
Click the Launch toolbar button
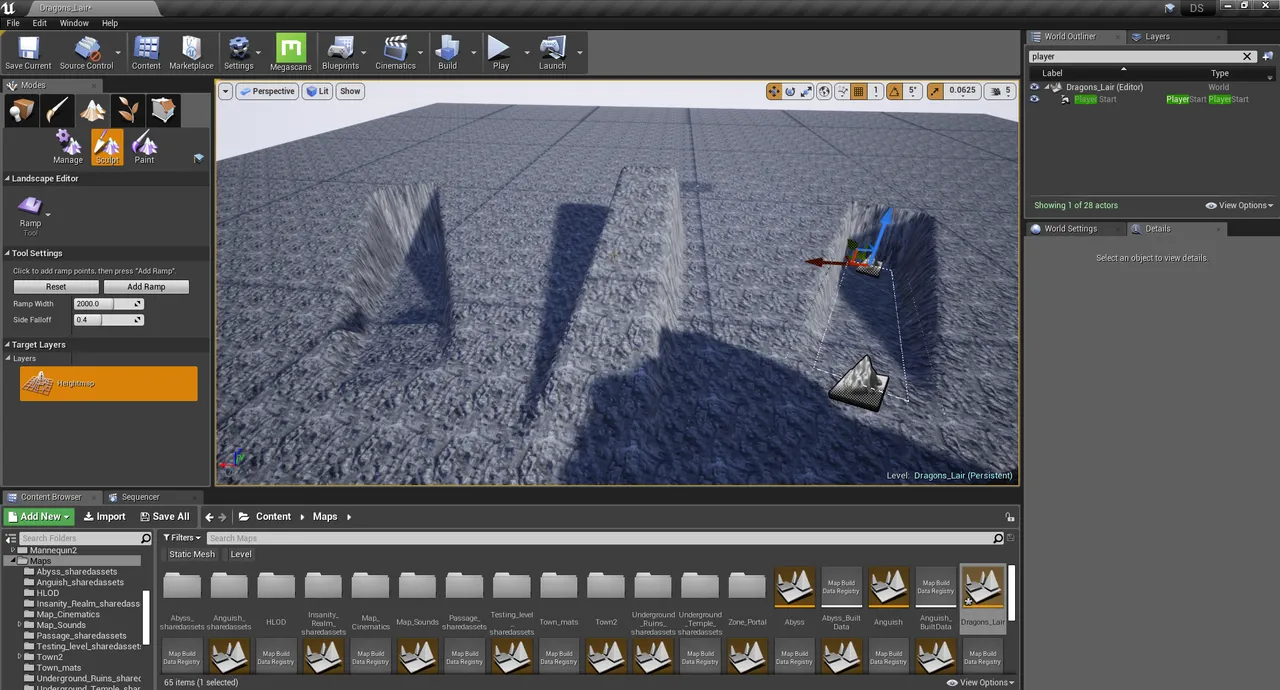[552, 53]
